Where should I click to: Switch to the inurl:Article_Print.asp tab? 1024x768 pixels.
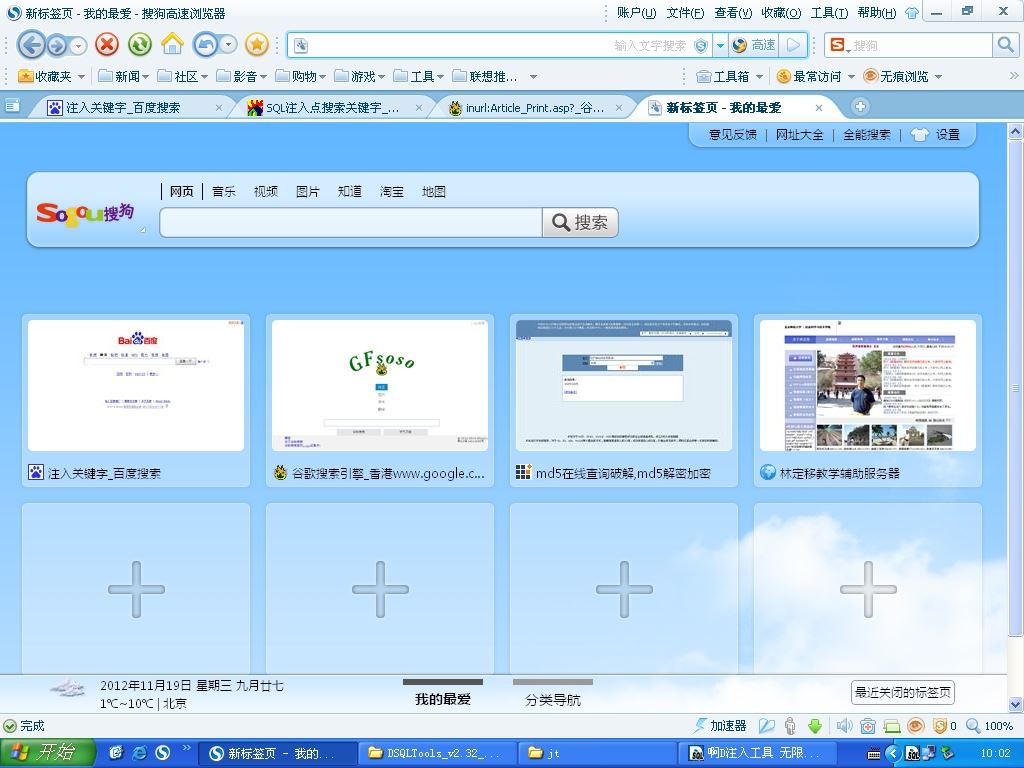pos(534,108)
